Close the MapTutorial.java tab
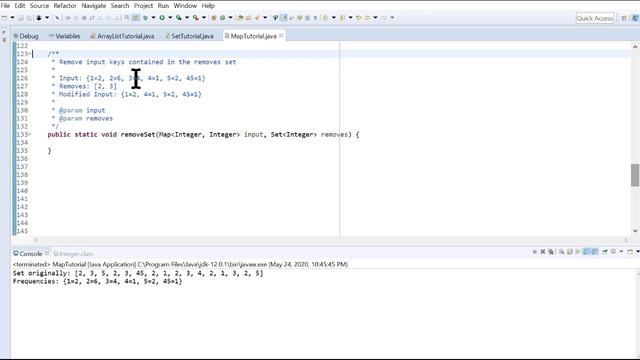 click(x=281, y=36)
